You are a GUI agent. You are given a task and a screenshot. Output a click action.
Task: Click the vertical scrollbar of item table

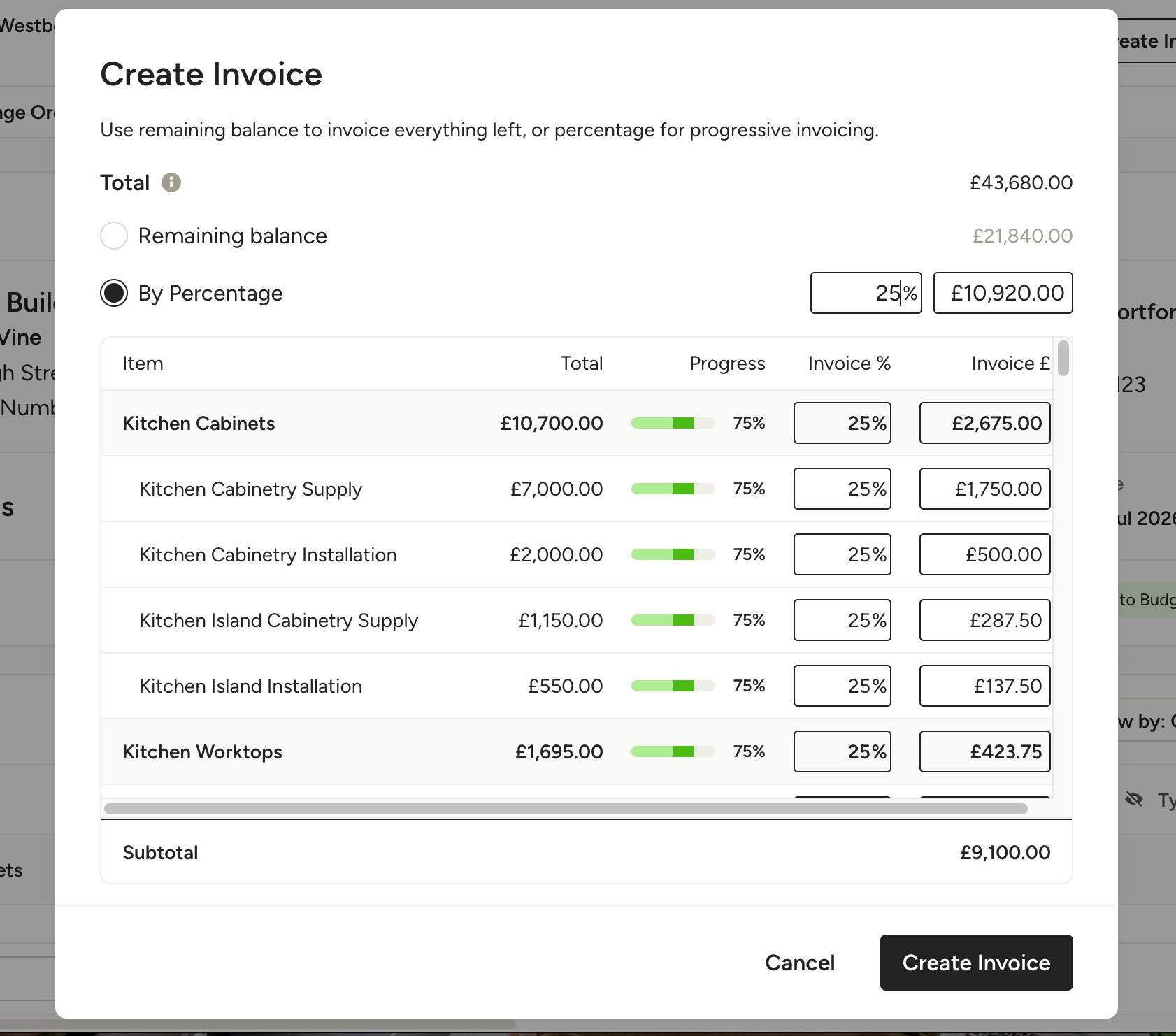point(1063,358)
